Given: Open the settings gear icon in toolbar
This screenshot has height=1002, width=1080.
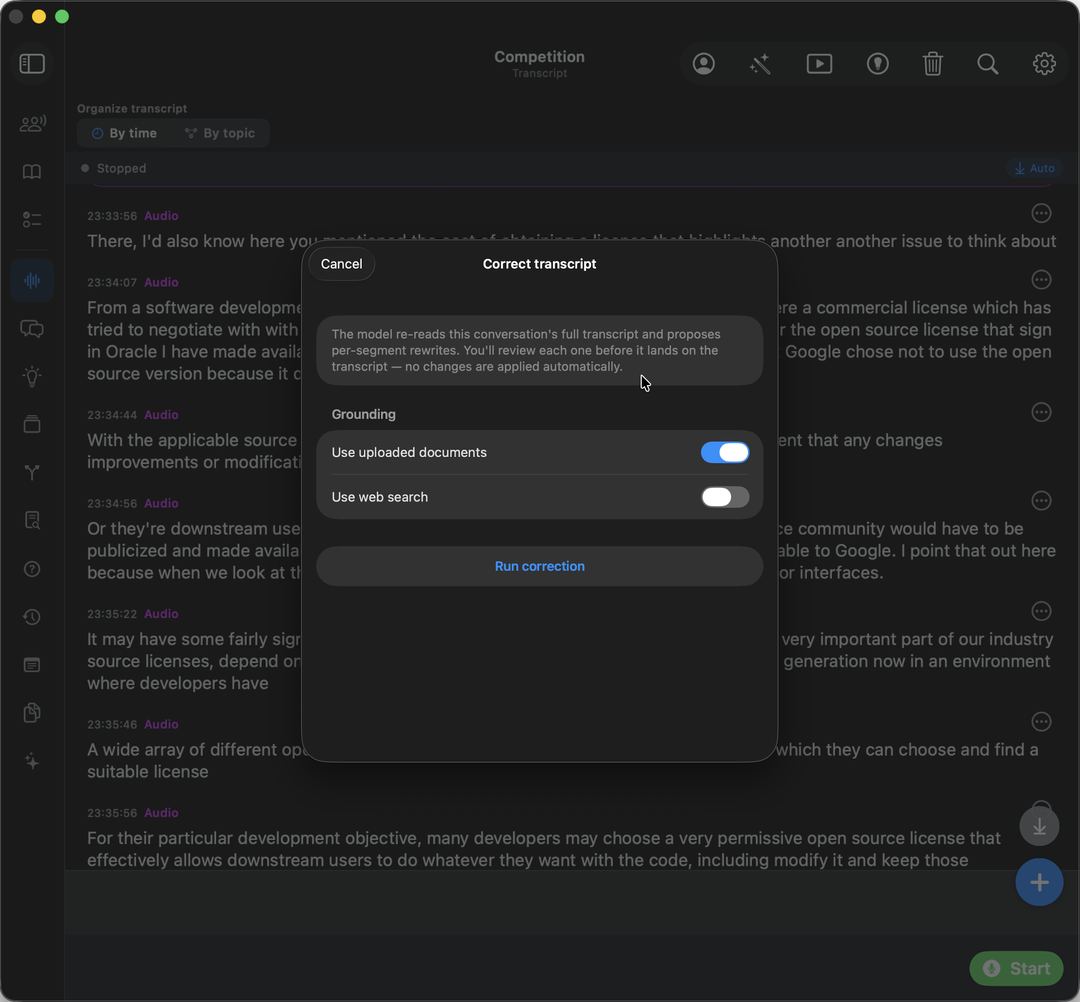Looking at the screenshot, I should [1044, 64].
